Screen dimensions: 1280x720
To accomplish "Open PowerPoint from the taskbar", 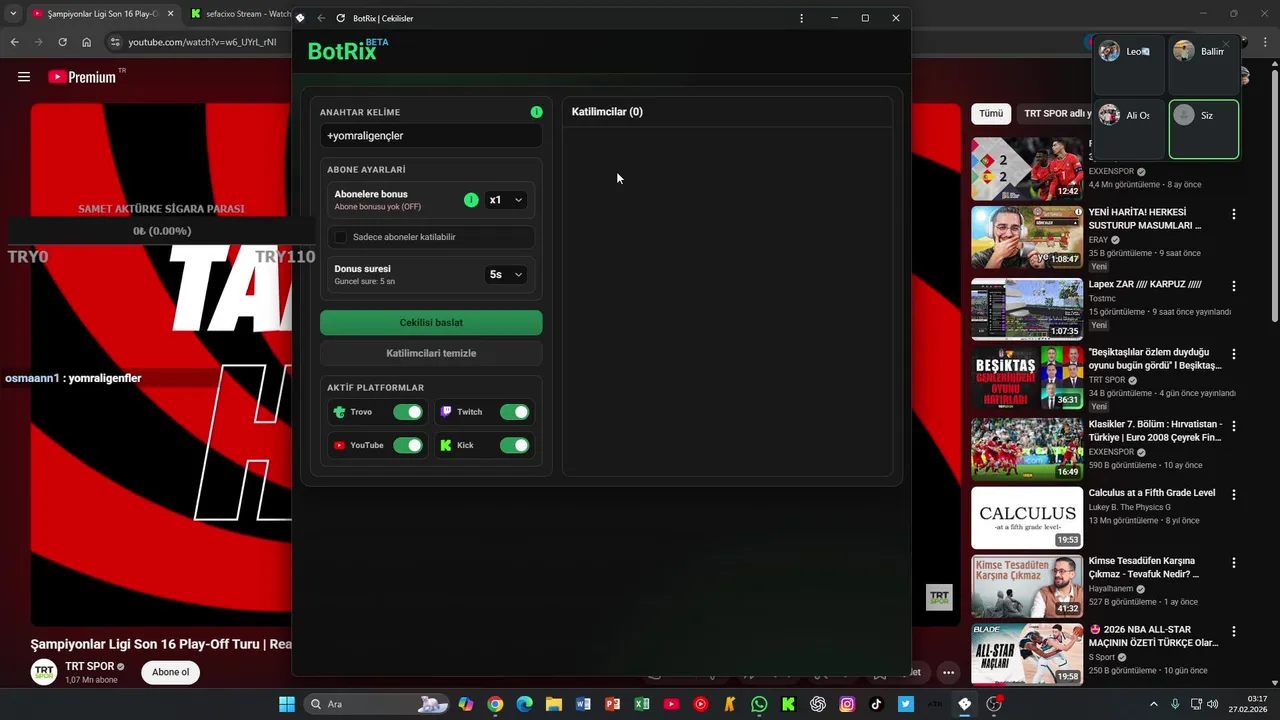I will tap(612, 704).
